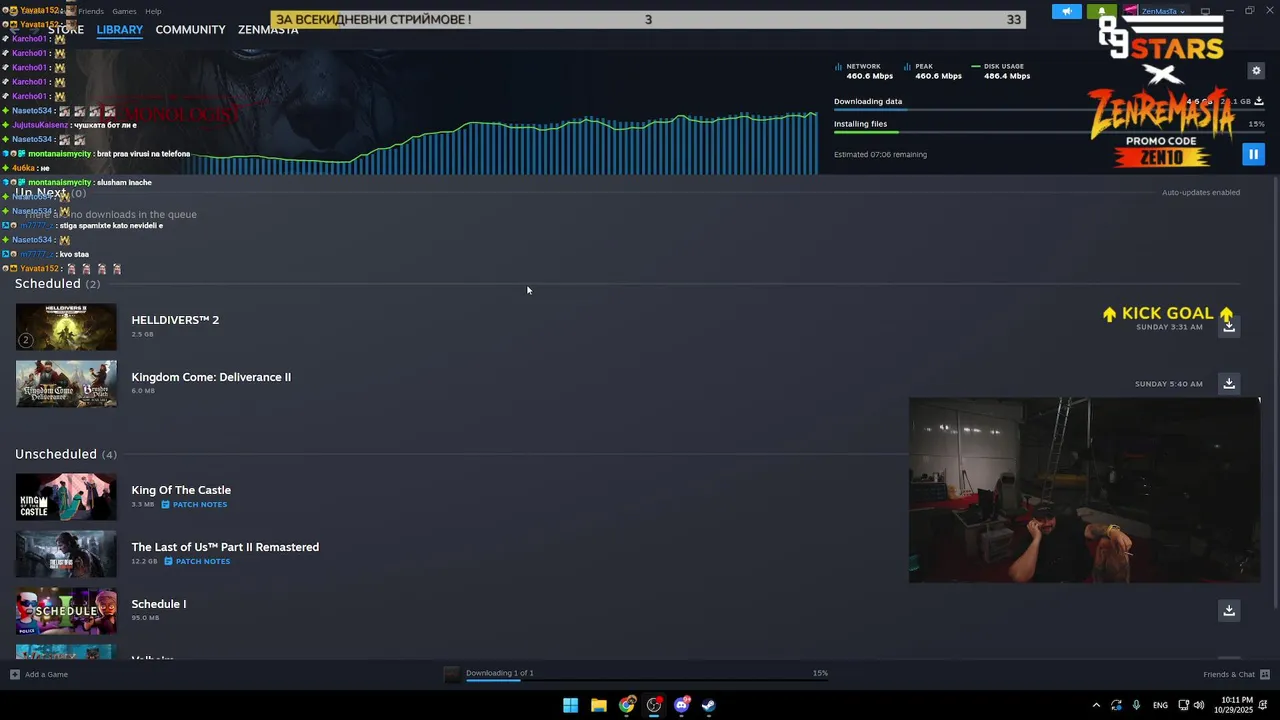The height and width of the screenshot is (720, 1280).
Task: View King Of The Castle patch notes
Action: [194, 504]
